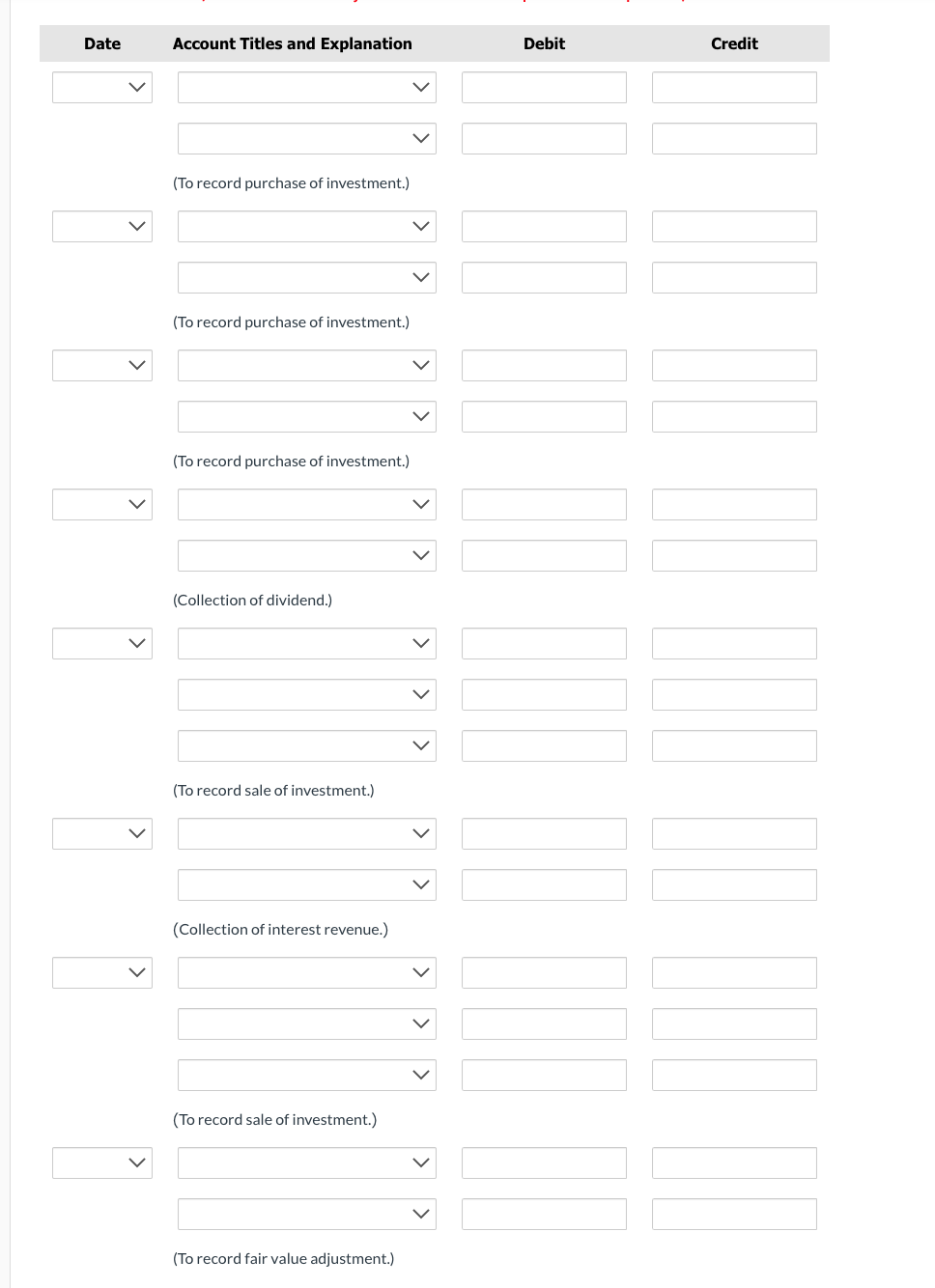Click the Date column header
This screenshot has height=1288, width=935.
coord(102,42)
